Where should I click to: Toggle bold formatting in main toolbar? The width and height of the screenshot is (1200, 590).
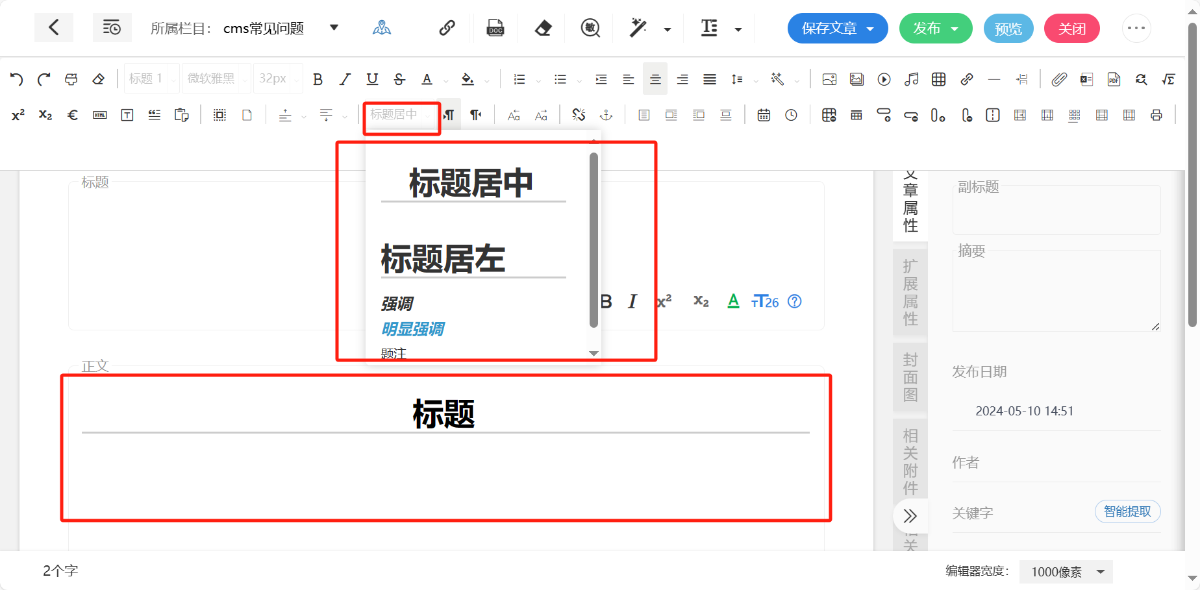tap(318, 79)
